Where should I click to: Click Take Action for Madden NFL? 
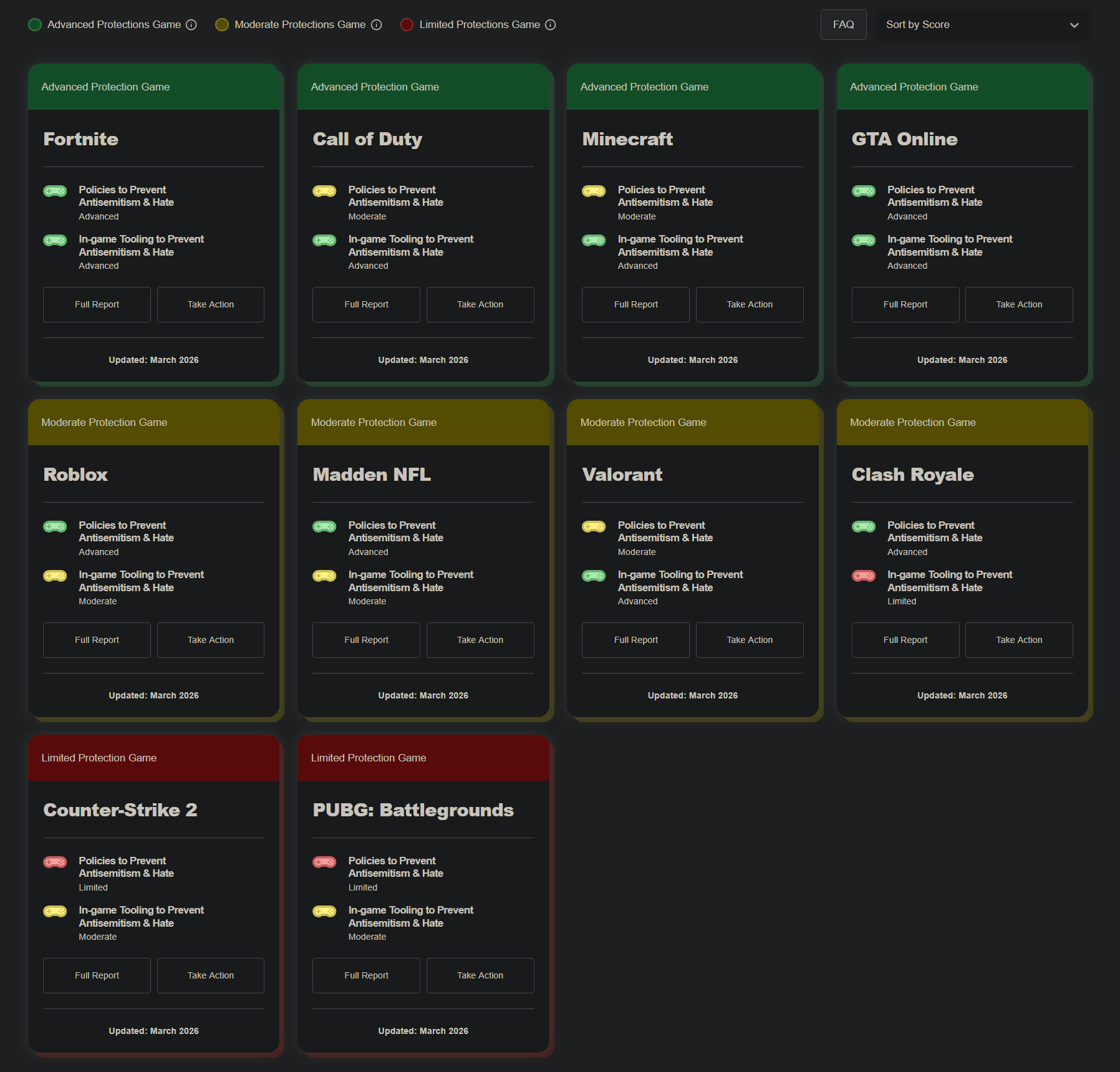(x=480, y=640)
